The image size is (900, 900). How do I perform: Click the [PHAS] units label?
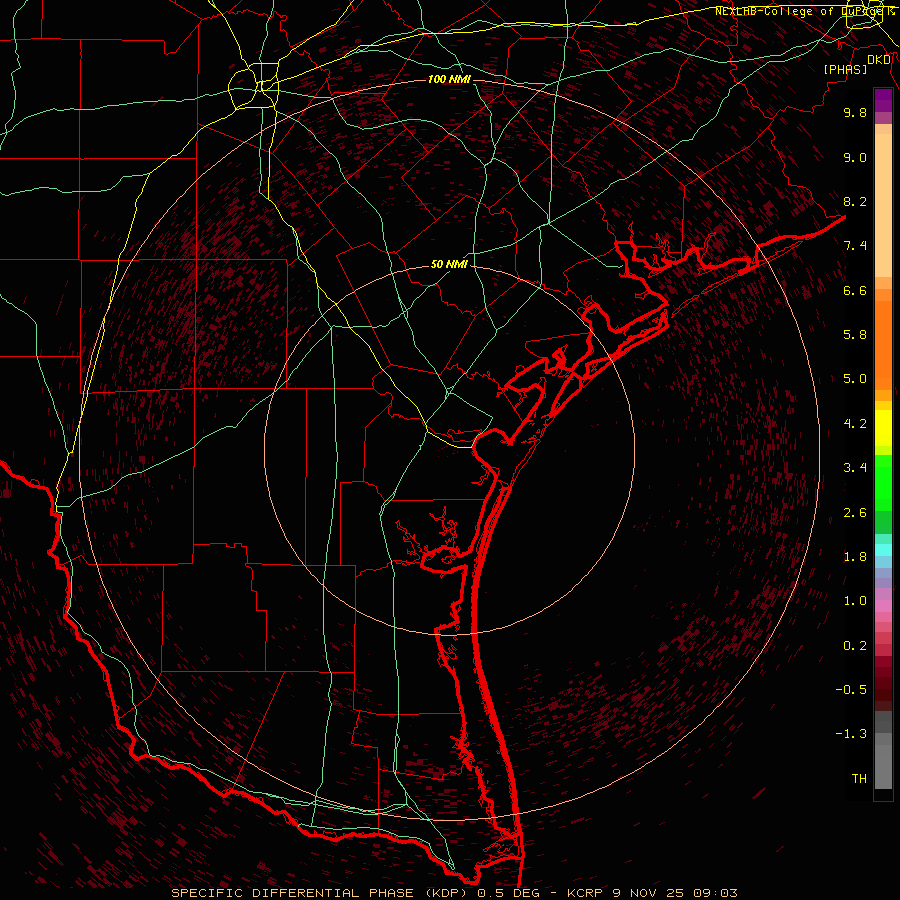[845, 69]
